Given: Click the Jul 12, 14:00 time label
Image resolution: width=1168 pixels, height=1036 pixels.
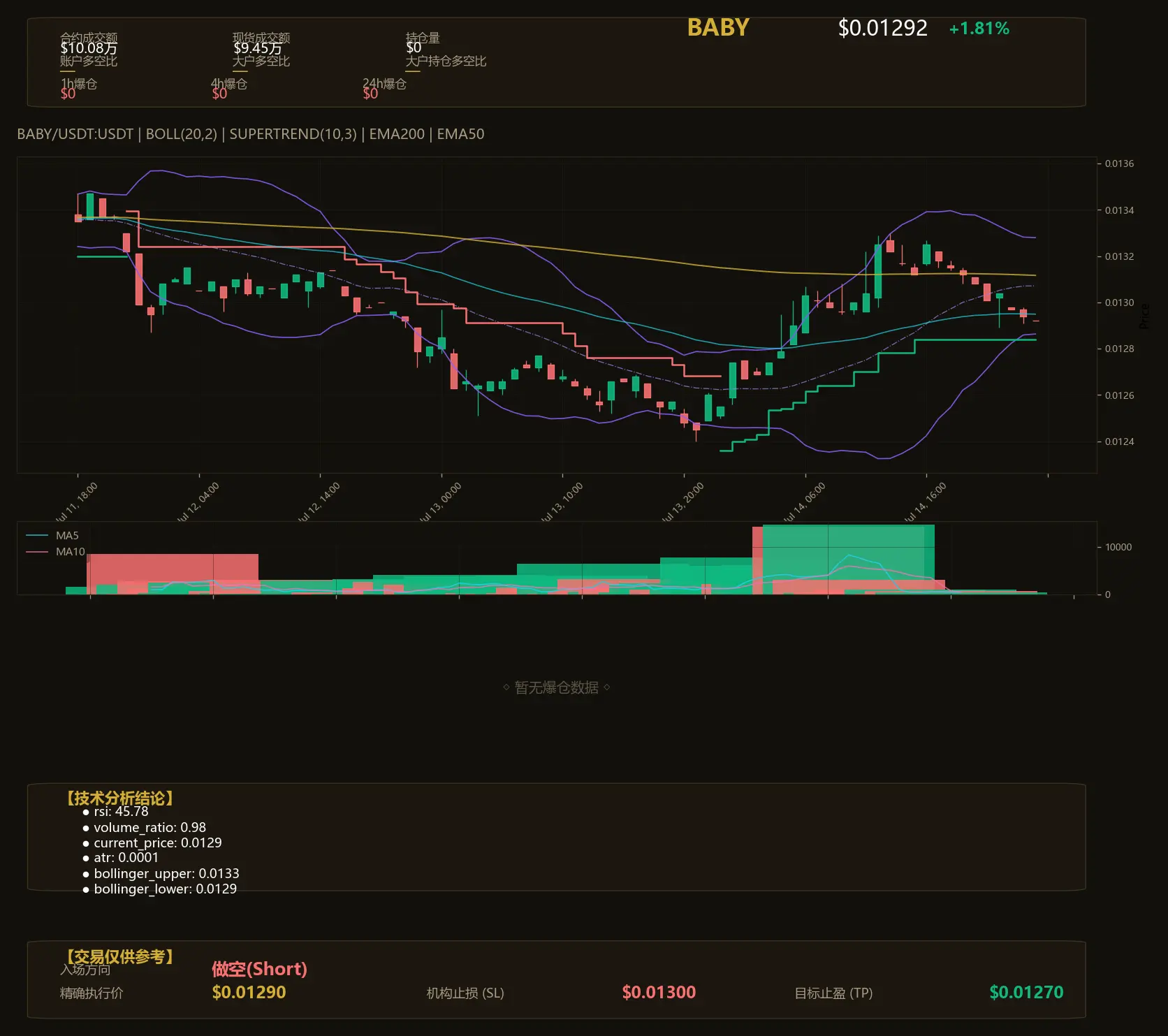Looking at the screenshot, I should (319, 502).
